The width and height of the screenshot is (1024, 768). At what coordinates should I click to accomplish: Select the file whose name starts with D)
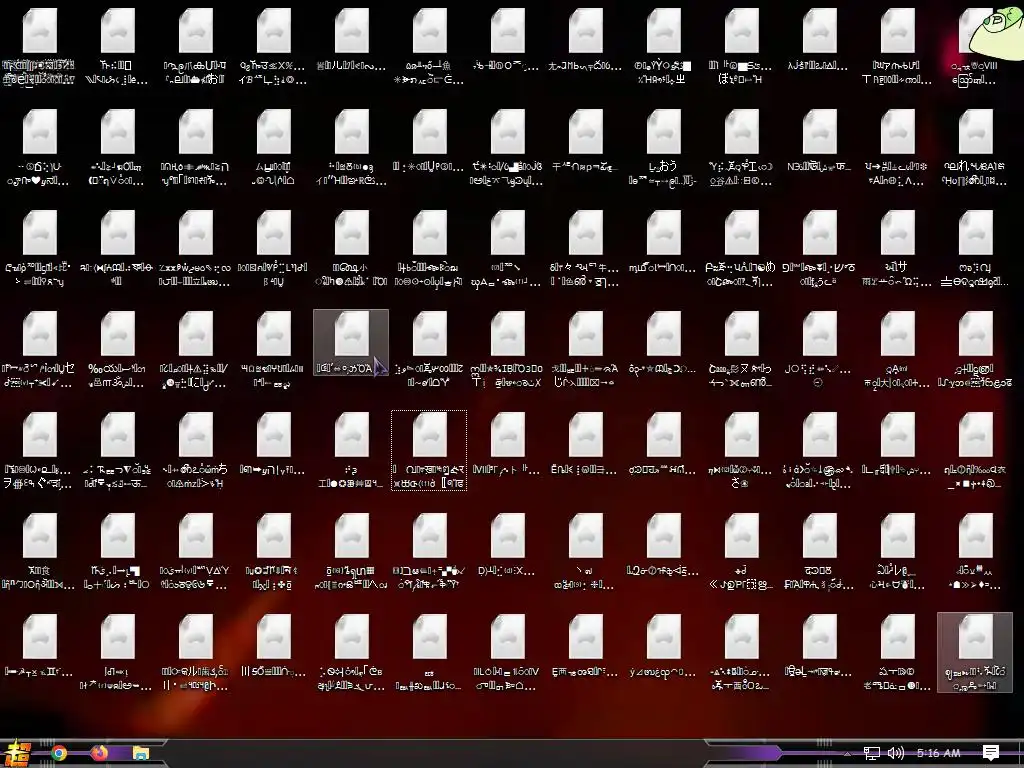coord(507,546)
